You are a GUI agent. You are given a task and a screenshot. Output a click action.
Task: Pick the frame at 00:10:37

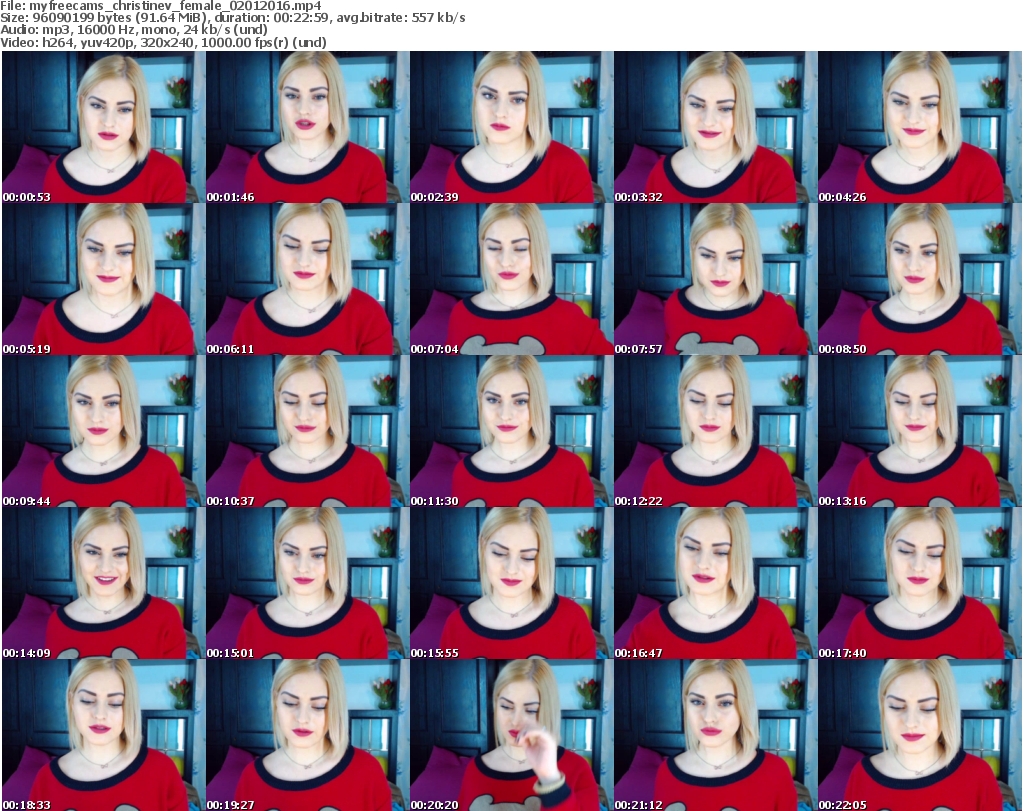tap(307, 432)
